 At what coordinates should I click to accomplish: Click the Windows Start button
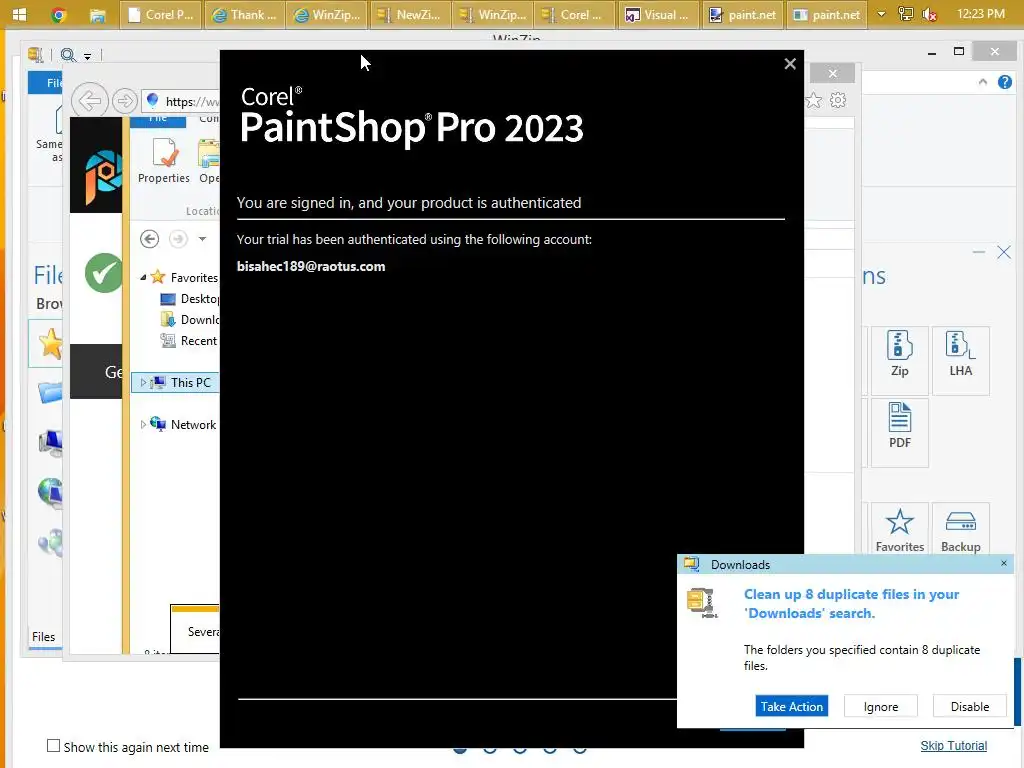[20, 14]
